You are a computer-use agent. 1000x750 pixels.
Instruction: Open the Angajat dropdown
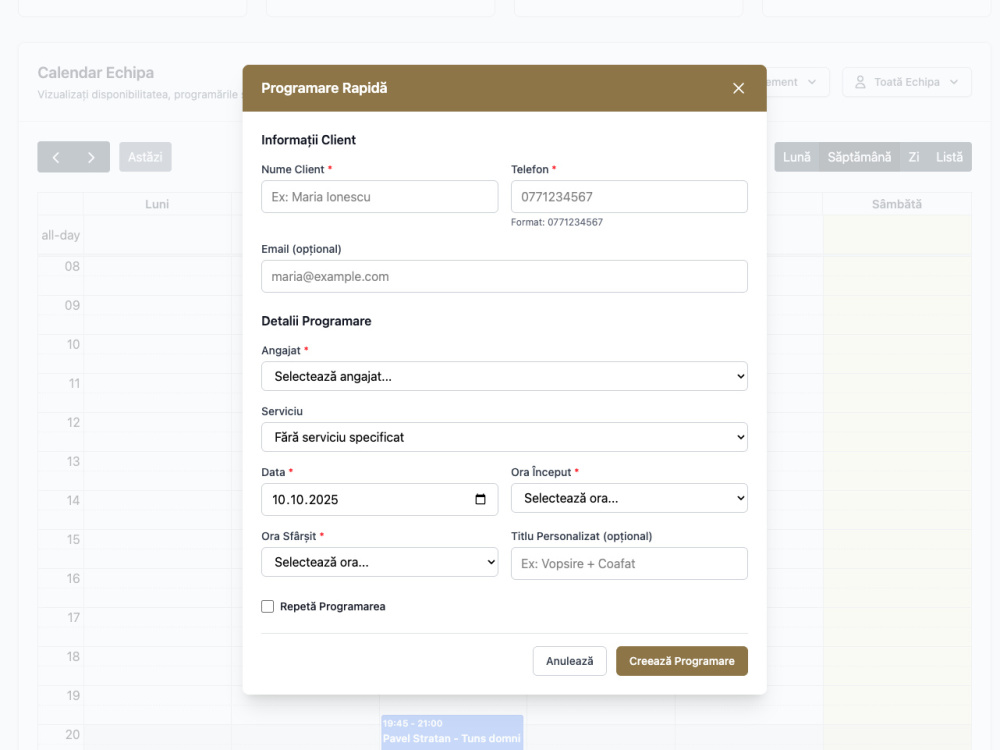504,376
